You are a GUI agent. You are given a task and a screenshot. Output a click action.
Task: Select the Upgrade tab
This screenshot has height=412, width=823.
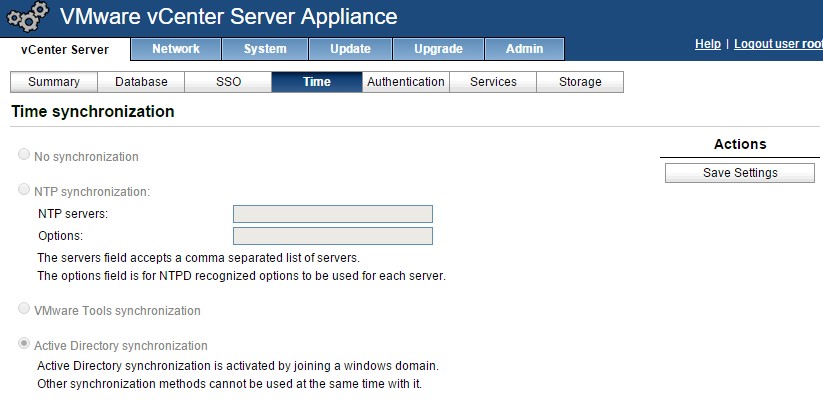[438, 49]
